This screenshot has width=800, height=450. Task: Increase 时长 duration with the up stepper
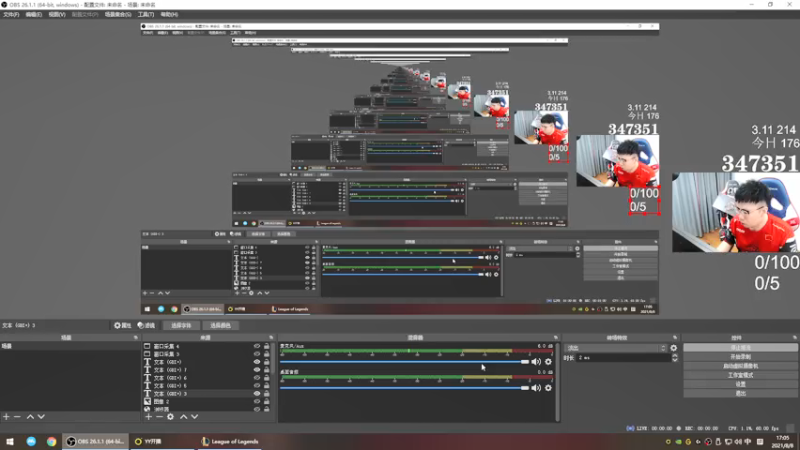coord(675,356)
